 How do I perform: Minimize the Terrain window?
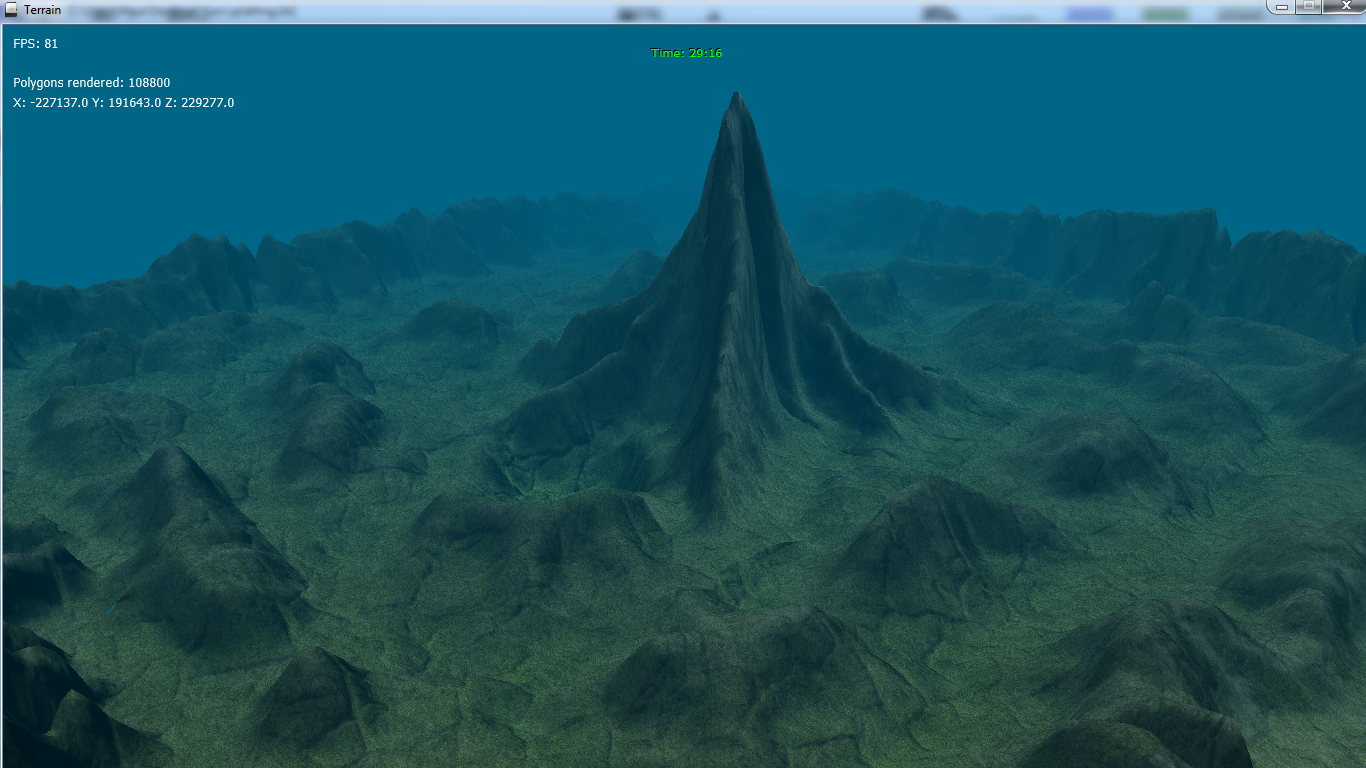(x=1282, y=6)
